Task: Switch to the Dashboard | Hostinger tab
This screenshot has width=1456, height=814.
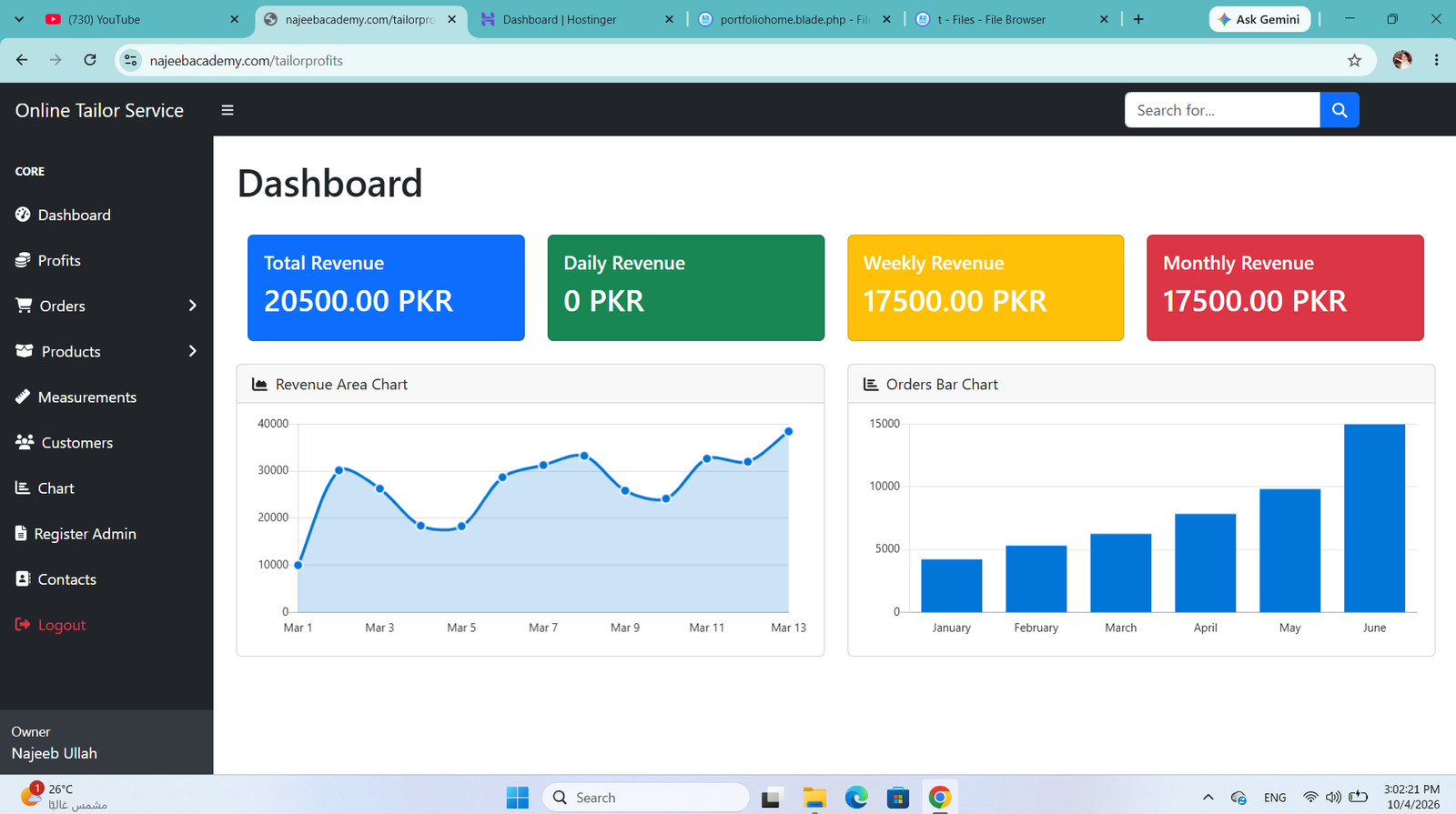Action: click(x=577, y=19)
